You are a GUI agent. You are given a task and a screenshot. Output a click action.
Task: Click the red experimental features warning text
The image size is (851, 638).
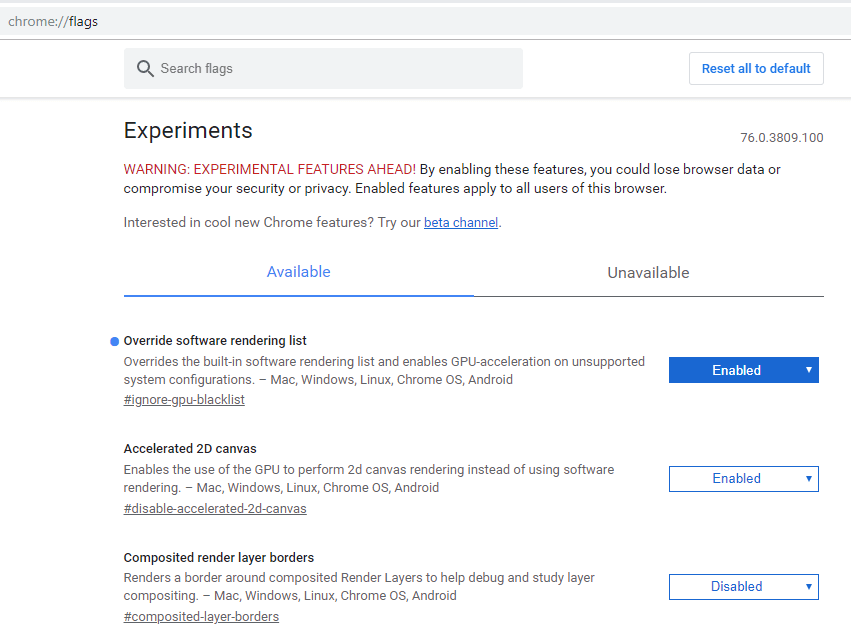[x=269, y=169]
